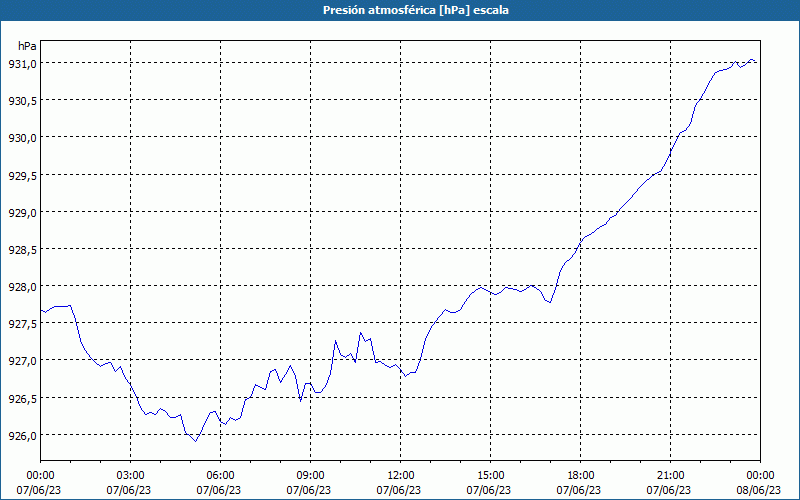Click the 928,5 y-axis value
Viewport: 800px width, 500px height.
click(x=22, y=249)
